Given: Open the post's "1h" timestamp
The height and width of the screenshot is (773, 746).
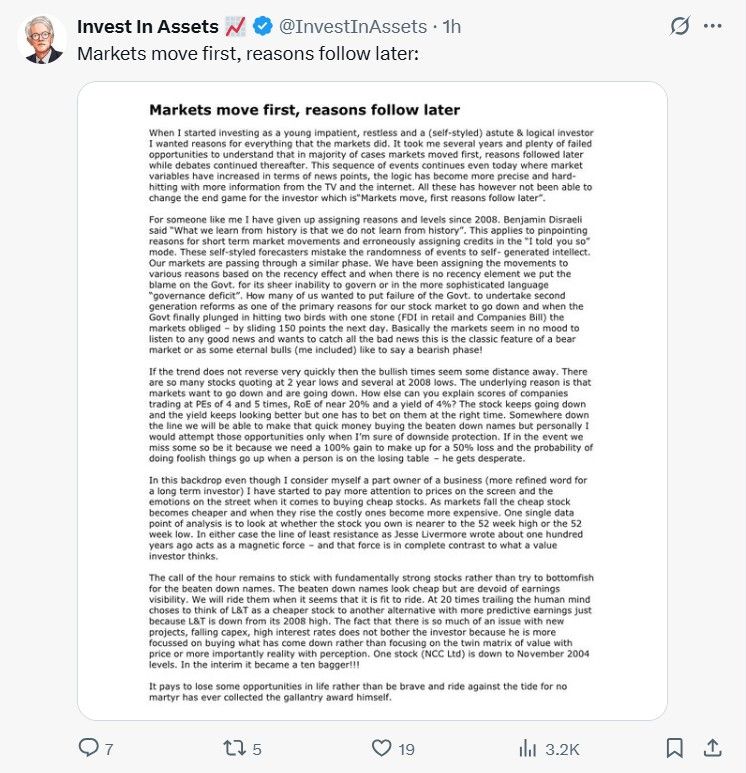Looking at the screenshot, I should tap(451, 27).
